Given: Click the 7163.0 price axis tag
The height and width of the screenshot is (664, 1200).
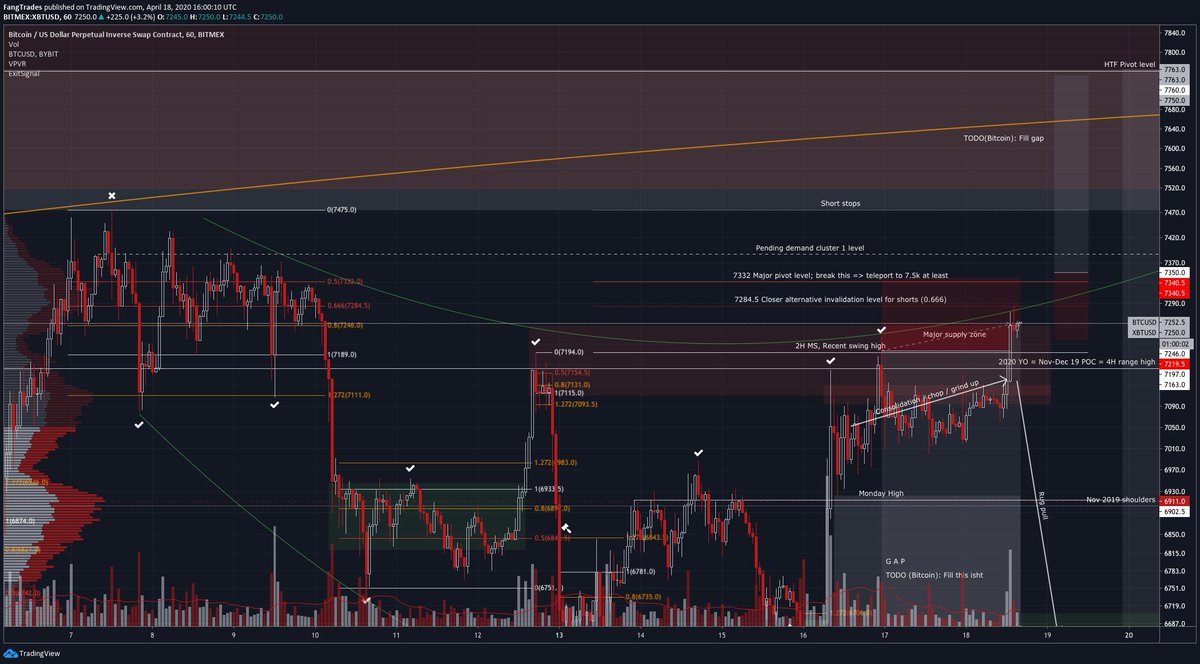Looking at the screenshot, I should point(1174,384).
